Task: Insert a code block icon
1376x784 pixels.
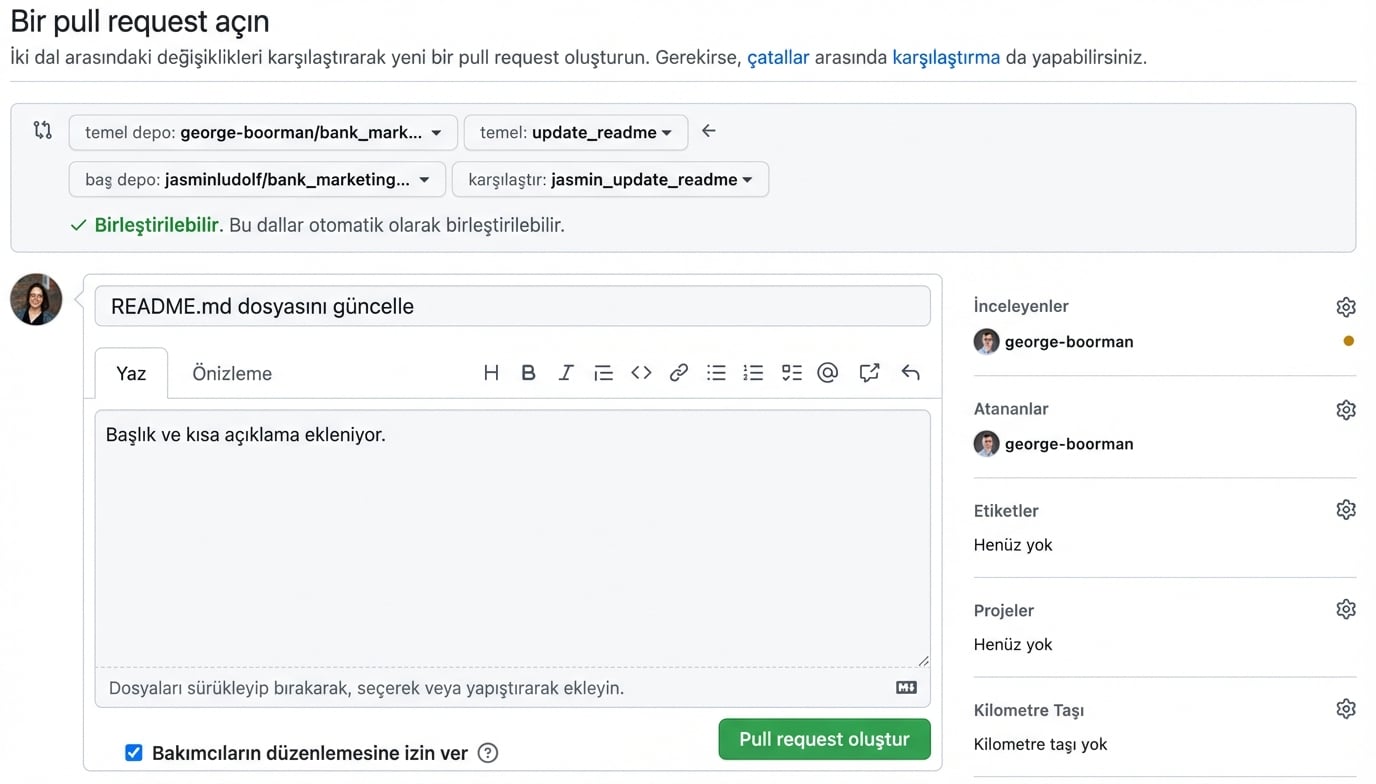Action: 640,372
